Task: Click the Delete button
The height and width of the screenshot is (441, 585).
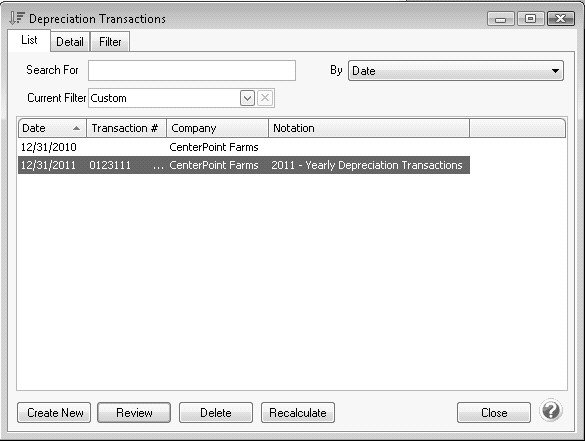Action: pos(216,413)
